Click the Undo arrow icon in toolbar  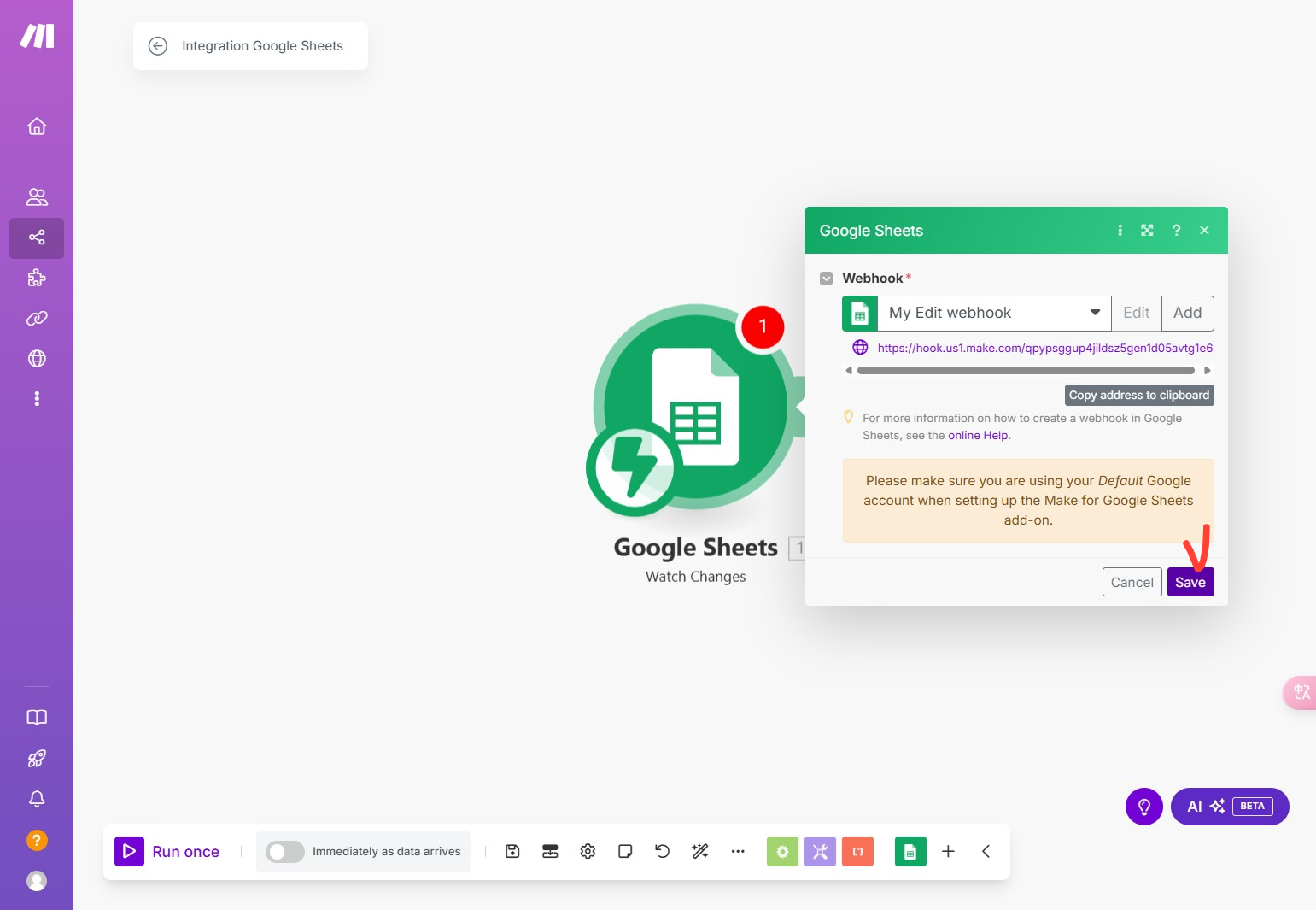pyautogui.click(x=663, y=851)
